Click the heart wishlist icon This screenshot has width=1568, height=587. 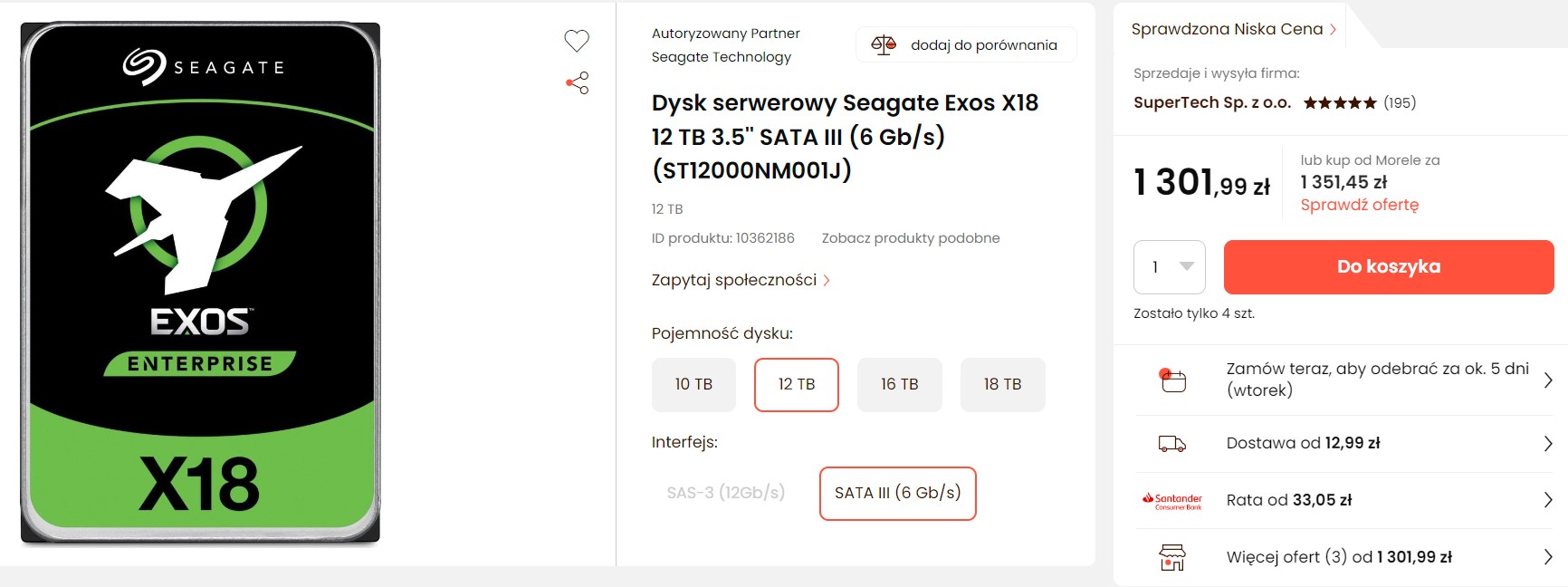[577, 40]
